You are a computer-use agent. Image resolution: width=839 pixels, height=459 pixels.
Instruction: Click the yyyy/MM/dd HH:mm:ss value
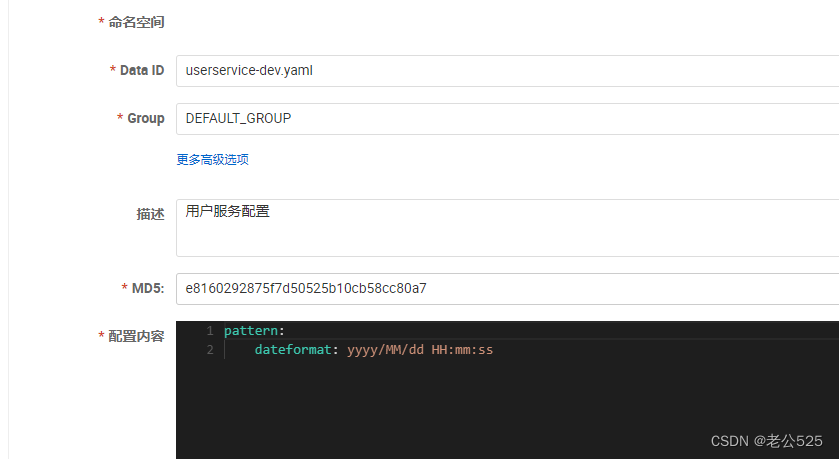coord(420,350)
